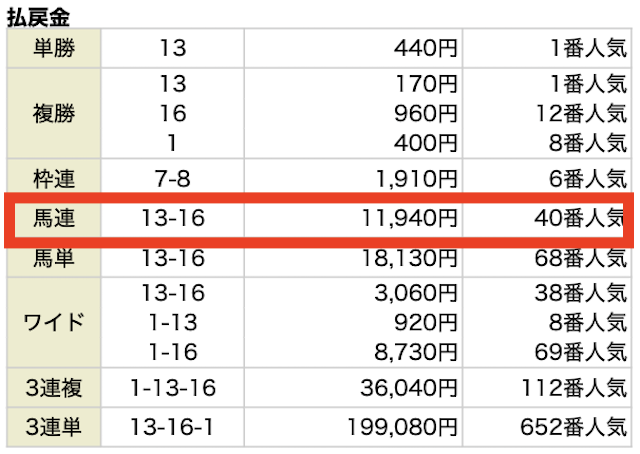Click the 112番人気 popularity cell
The image size is (640, 454).
tap(571, 387)
